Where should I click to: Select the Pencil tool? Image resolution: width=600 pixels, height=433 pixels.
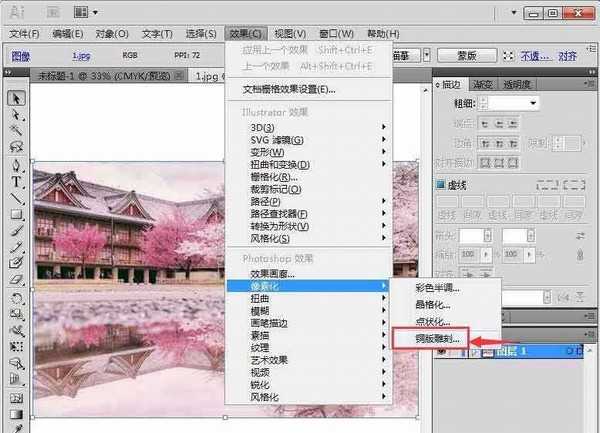16,247
